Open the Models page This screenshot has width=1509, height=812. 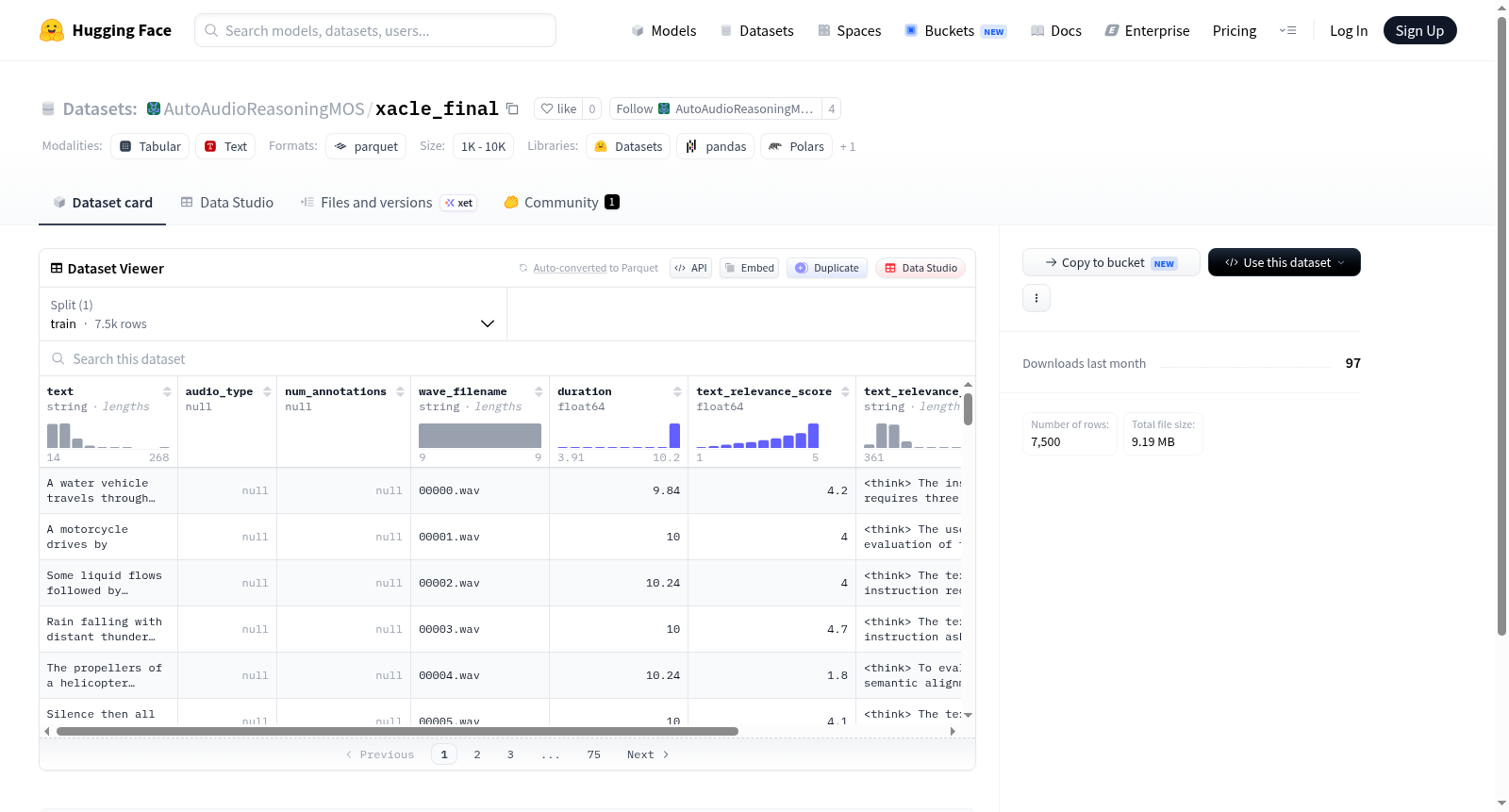664,30
